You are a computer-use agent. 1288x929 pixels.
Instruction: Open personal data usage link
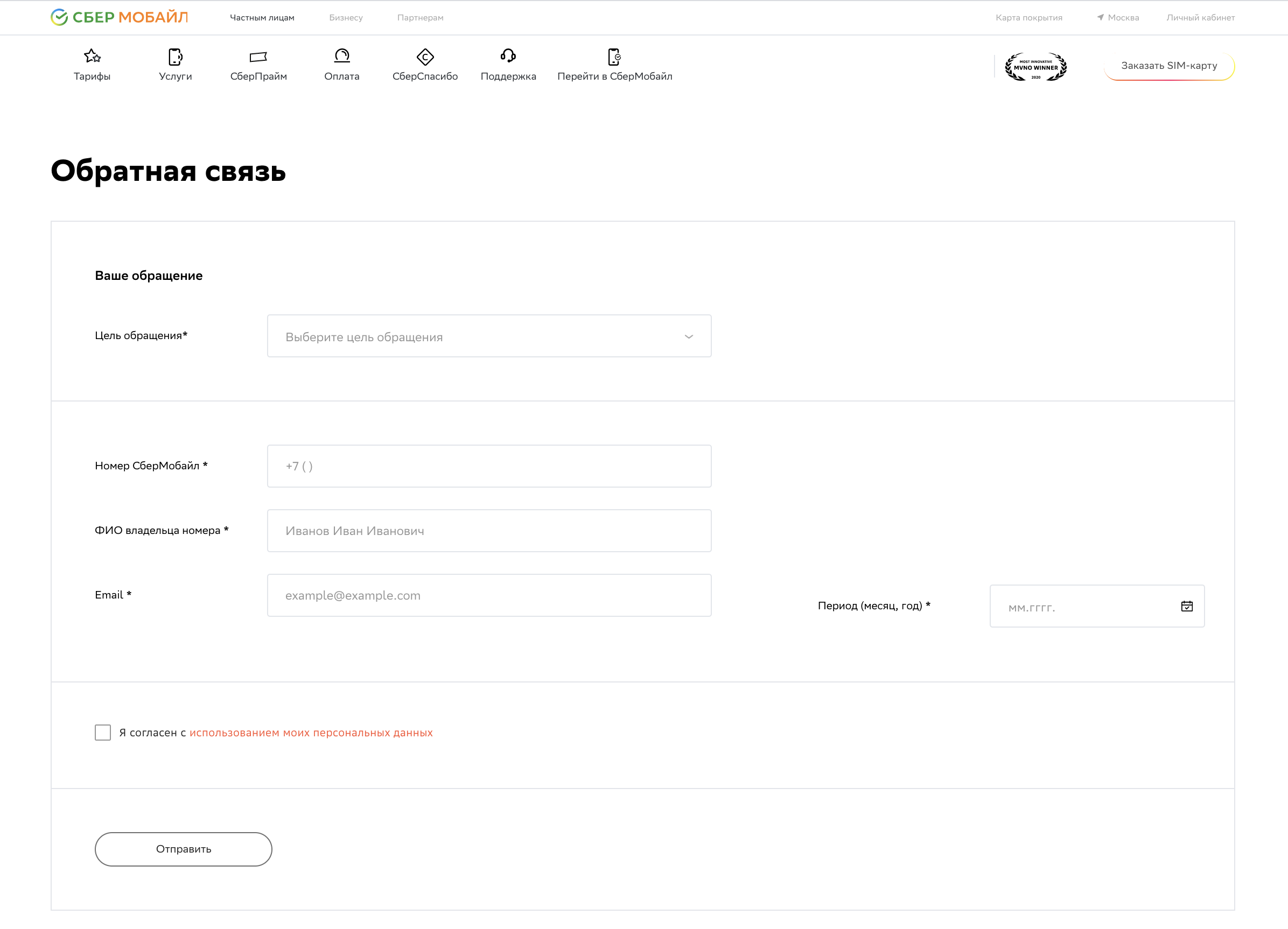tap(311, 733)
